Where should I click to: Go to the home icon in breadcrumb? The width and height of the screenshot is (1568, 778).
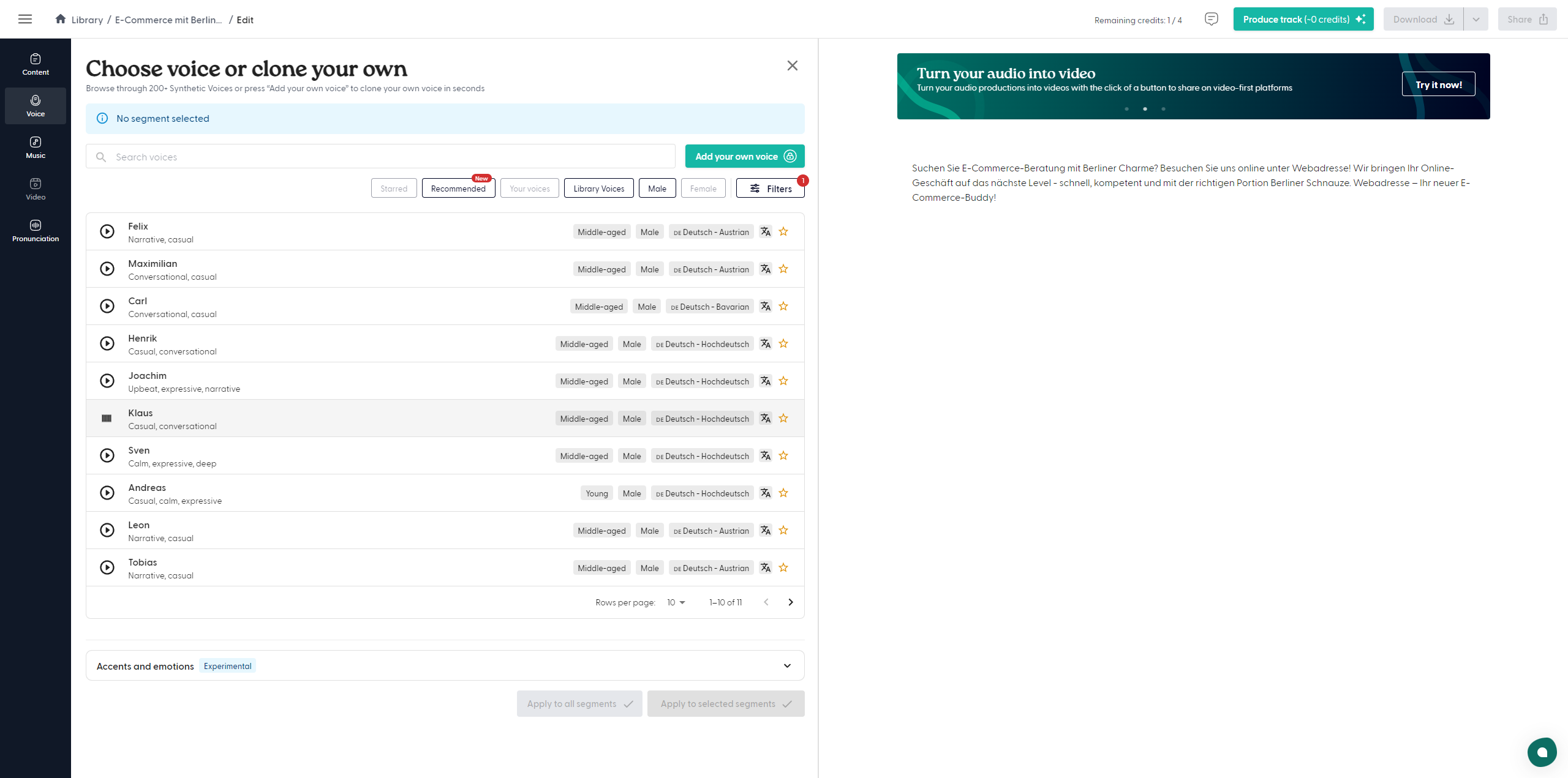[x=60, y=19]
